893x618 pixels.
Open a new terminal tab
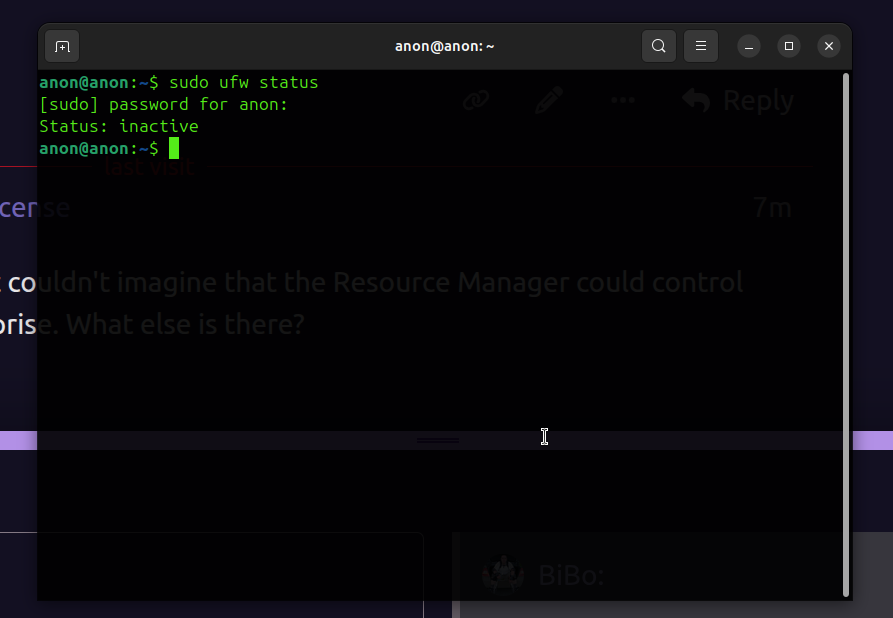coord(62,46)
